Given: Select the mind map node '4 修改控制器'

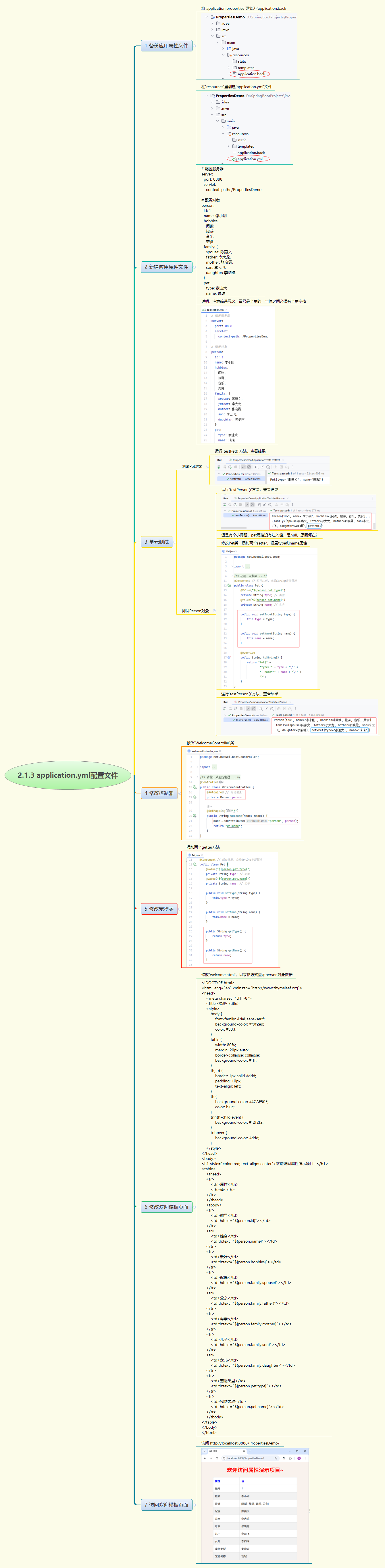Looking at the screenshot, I should point(159,793).
